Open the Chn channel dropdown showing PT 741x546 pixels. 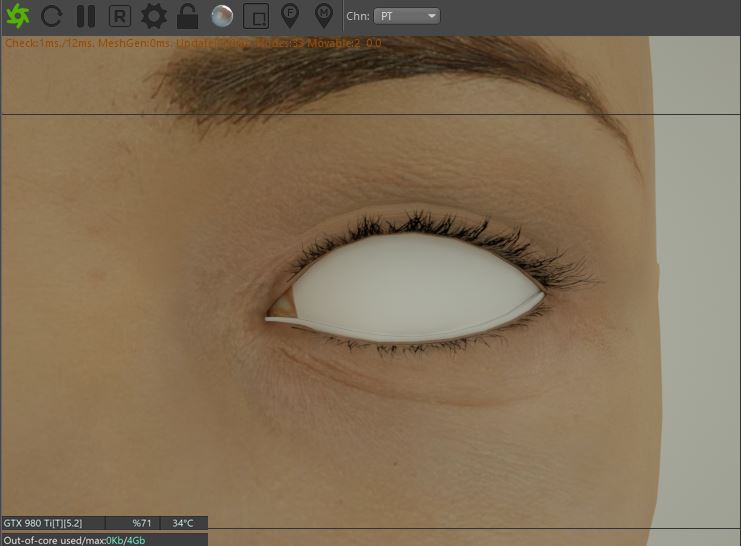point(407,16)
